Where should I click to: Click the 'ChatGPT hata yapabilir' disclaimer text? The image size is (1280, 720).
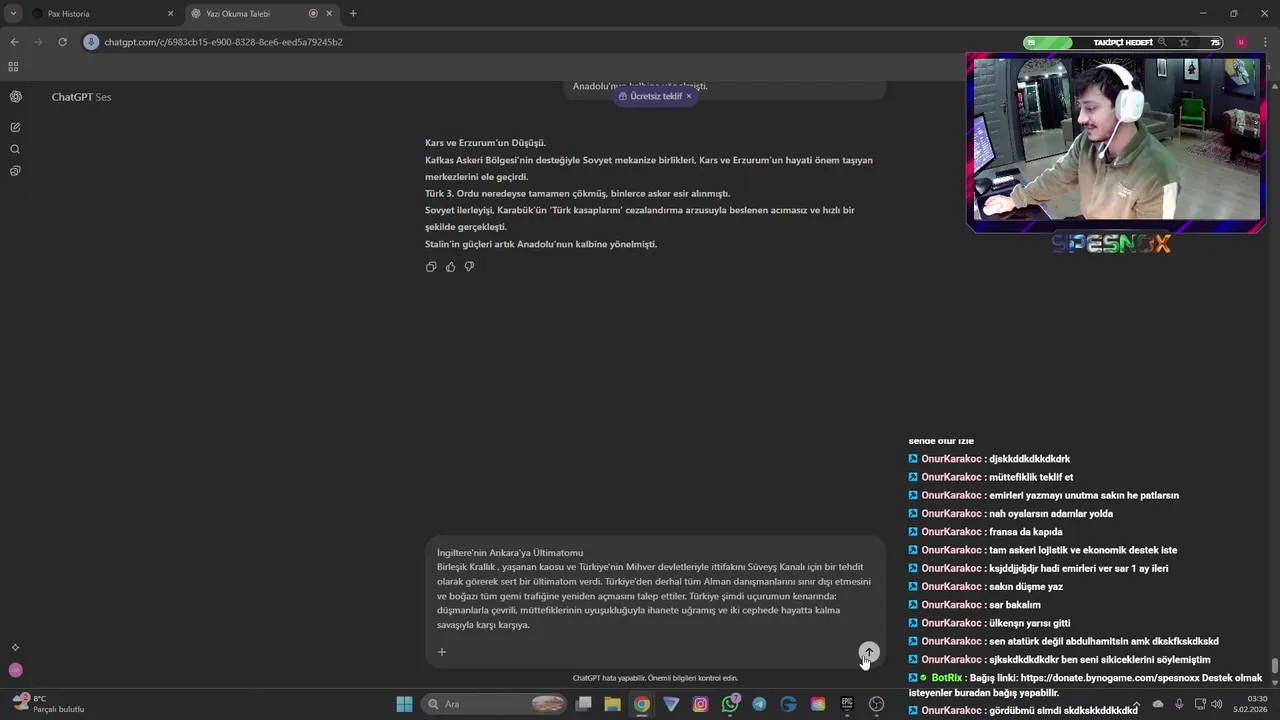[x=655, y=678]
